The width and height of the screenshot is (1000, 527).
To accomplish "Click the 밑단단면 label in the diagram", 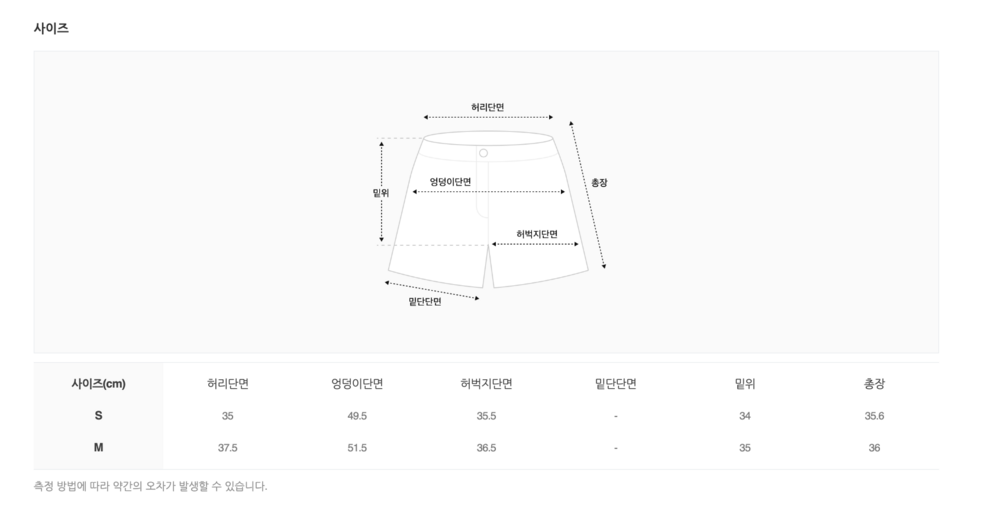I will click(425, 301).
